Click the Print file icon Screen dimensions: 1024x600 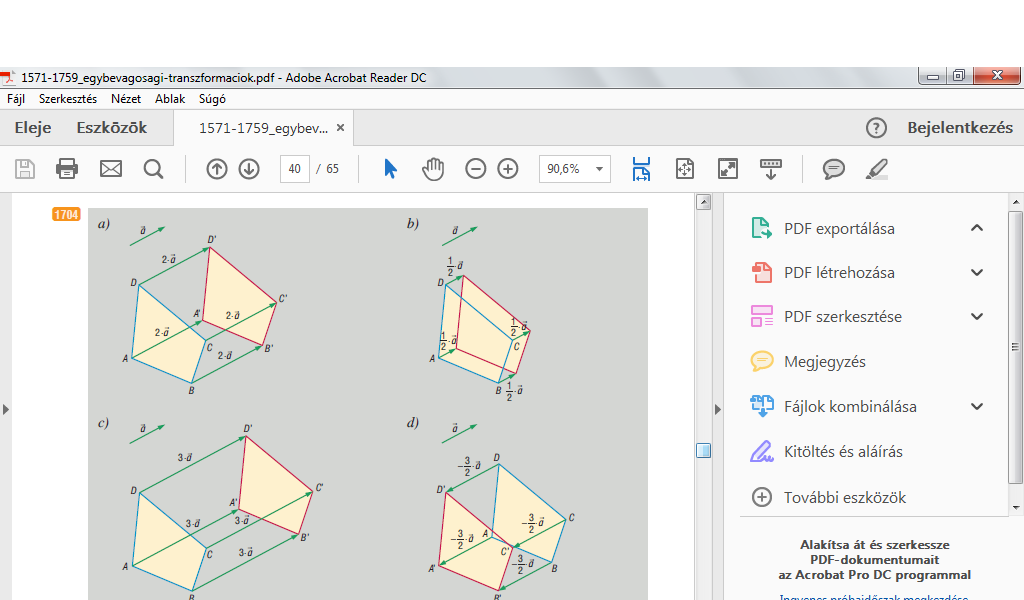(67, 169)
